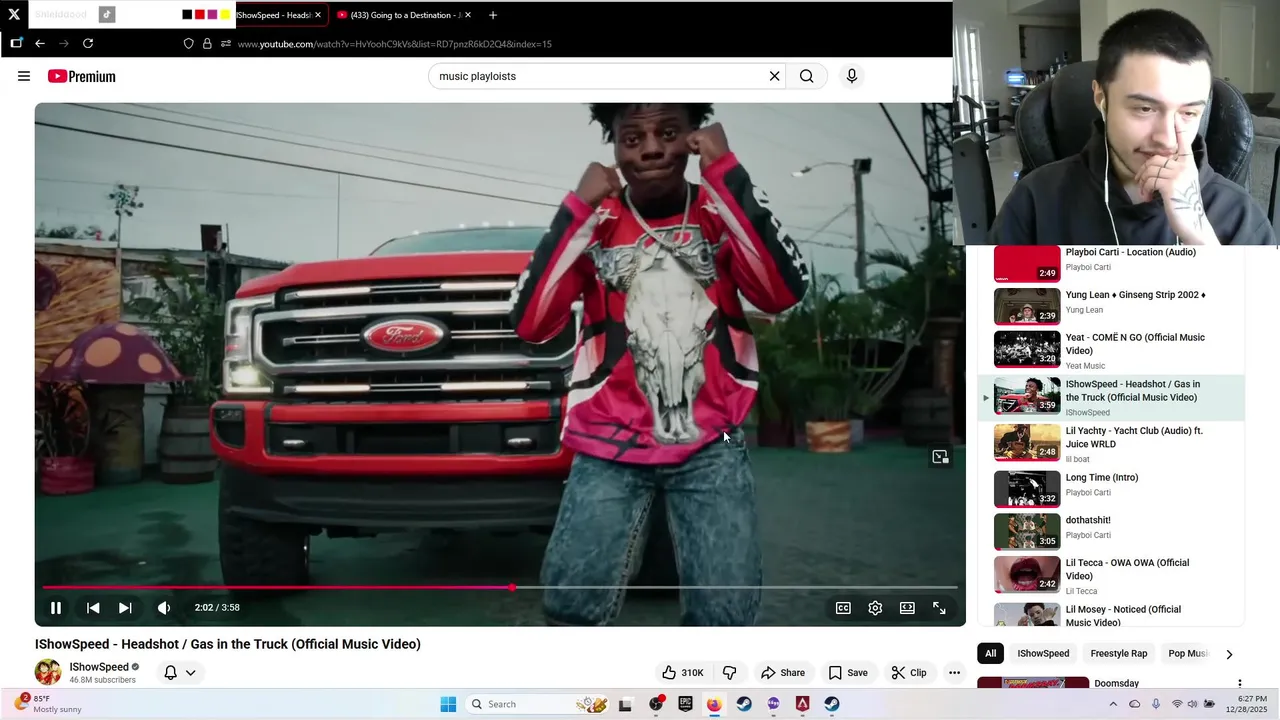Open player settings gear
Image resolution: width=1280 pixels, height=720 pixels.
coord(875,608)
